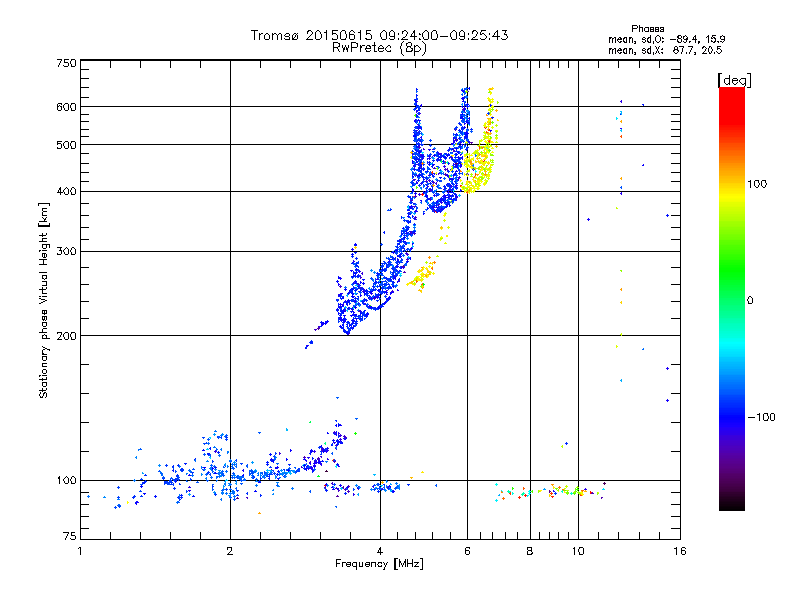The width and height of the screenshot is (800, 600).
Task: Click the colorbar label '-100'
Action: pos(762,417)
